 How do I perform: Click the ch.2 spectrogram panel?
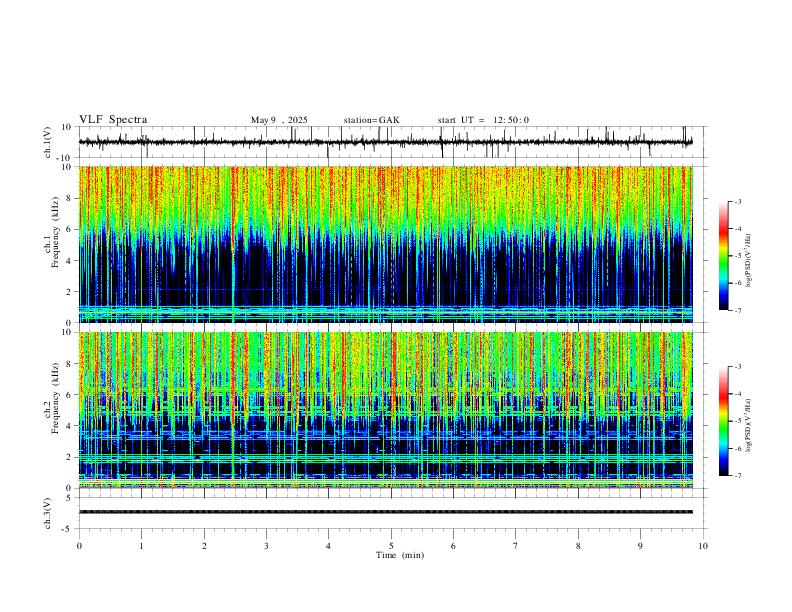(x=385, y=410)
